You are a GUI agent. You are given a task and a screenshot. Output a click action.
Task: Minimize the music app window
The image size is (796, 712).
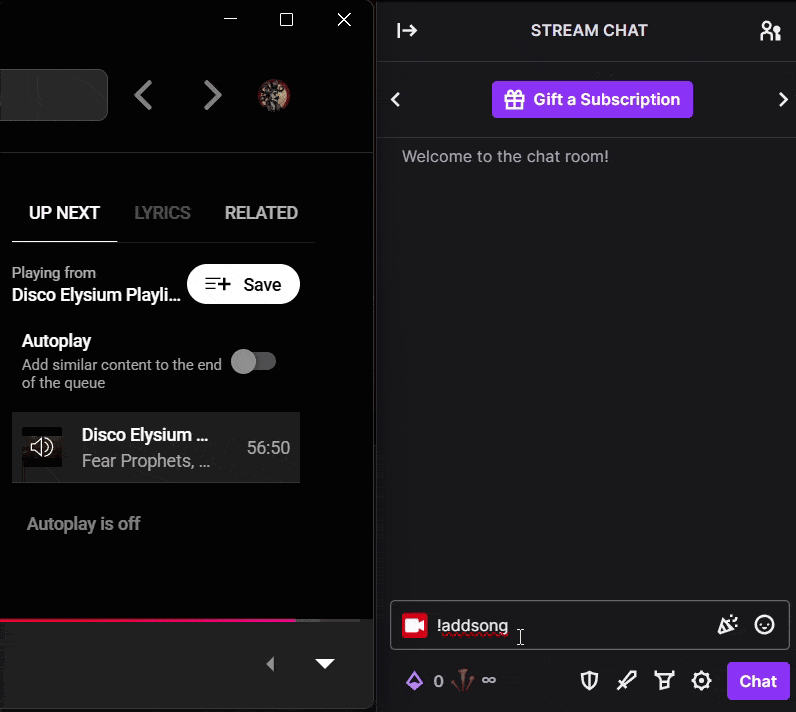(x=230, y=19)
